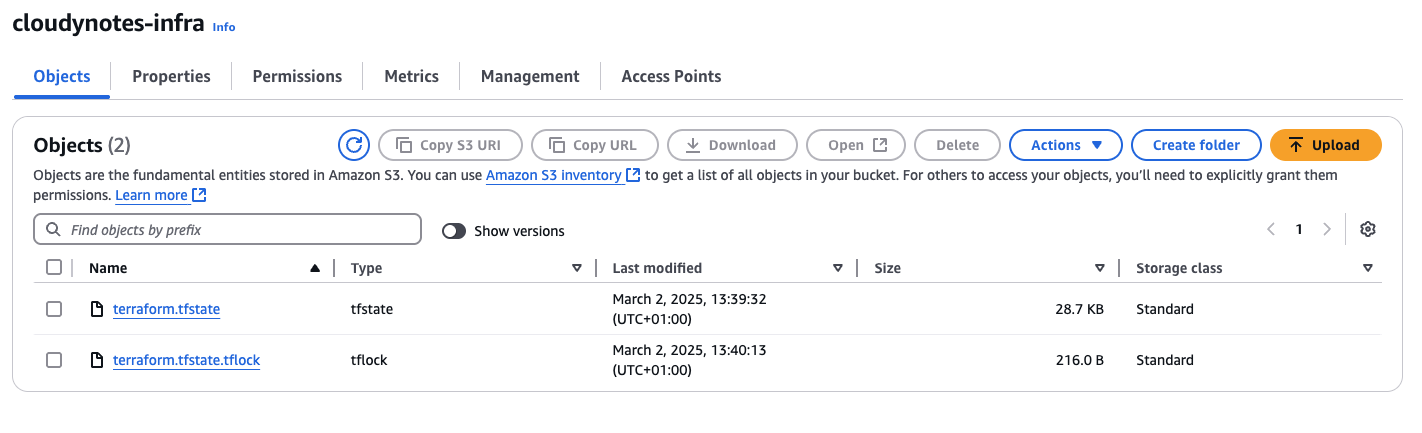Expand the Actions dropdown menu
Screen dimensions: 1422x433
pyautogui.click(x=1065, y=145)
